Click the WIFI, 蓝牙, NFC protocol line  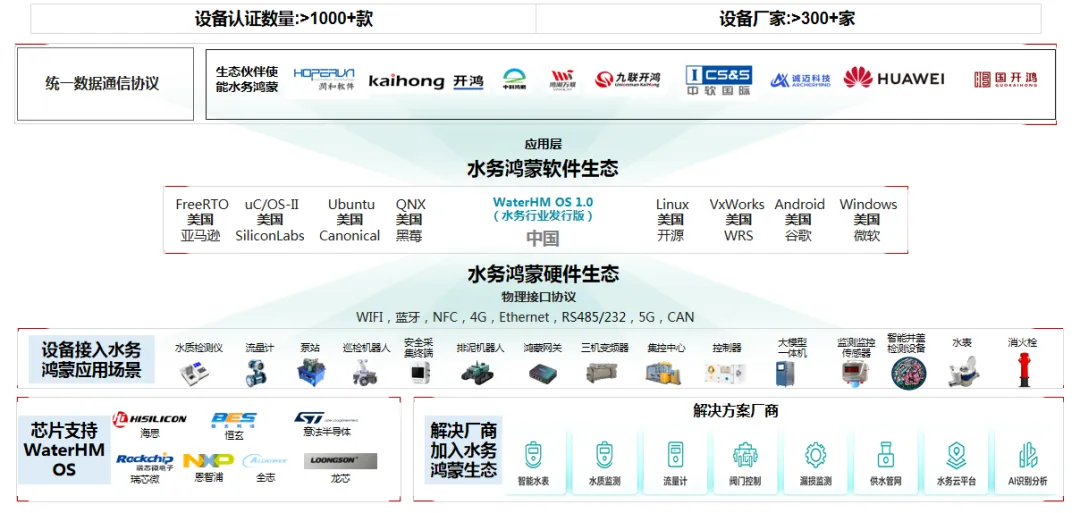525,317
